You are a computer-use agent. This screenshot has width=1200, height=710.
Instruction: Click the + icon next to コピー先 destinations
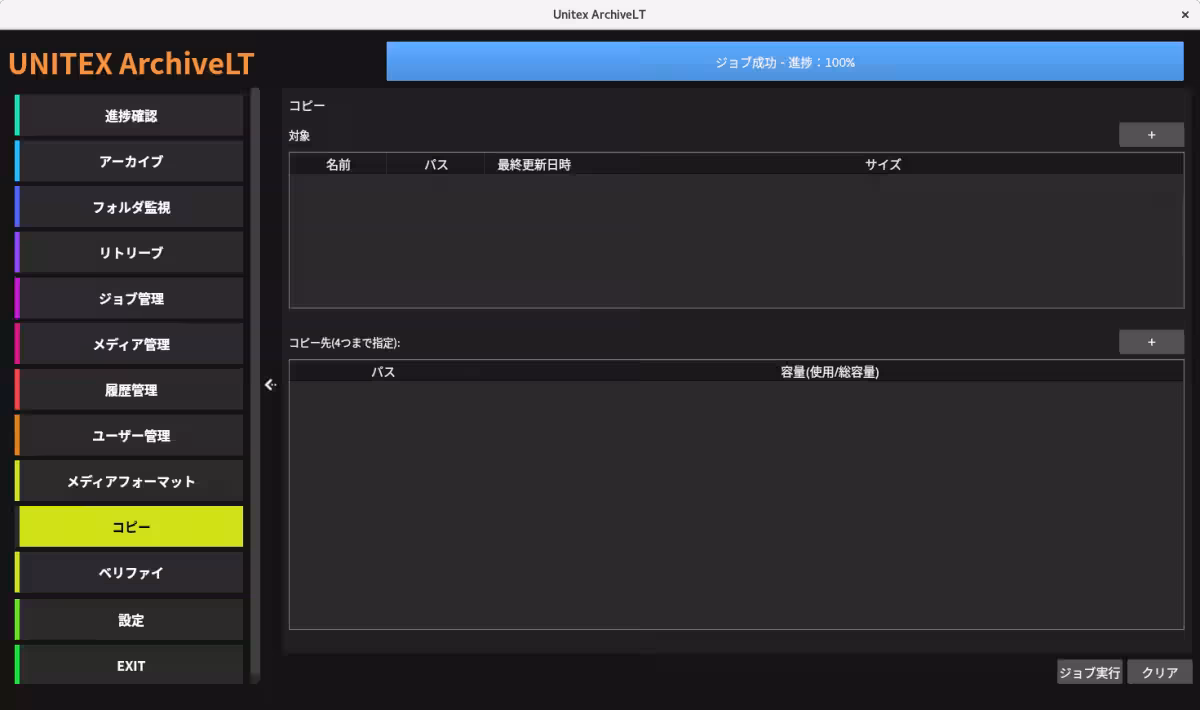pyautogui.click(x=1151, y=342)
